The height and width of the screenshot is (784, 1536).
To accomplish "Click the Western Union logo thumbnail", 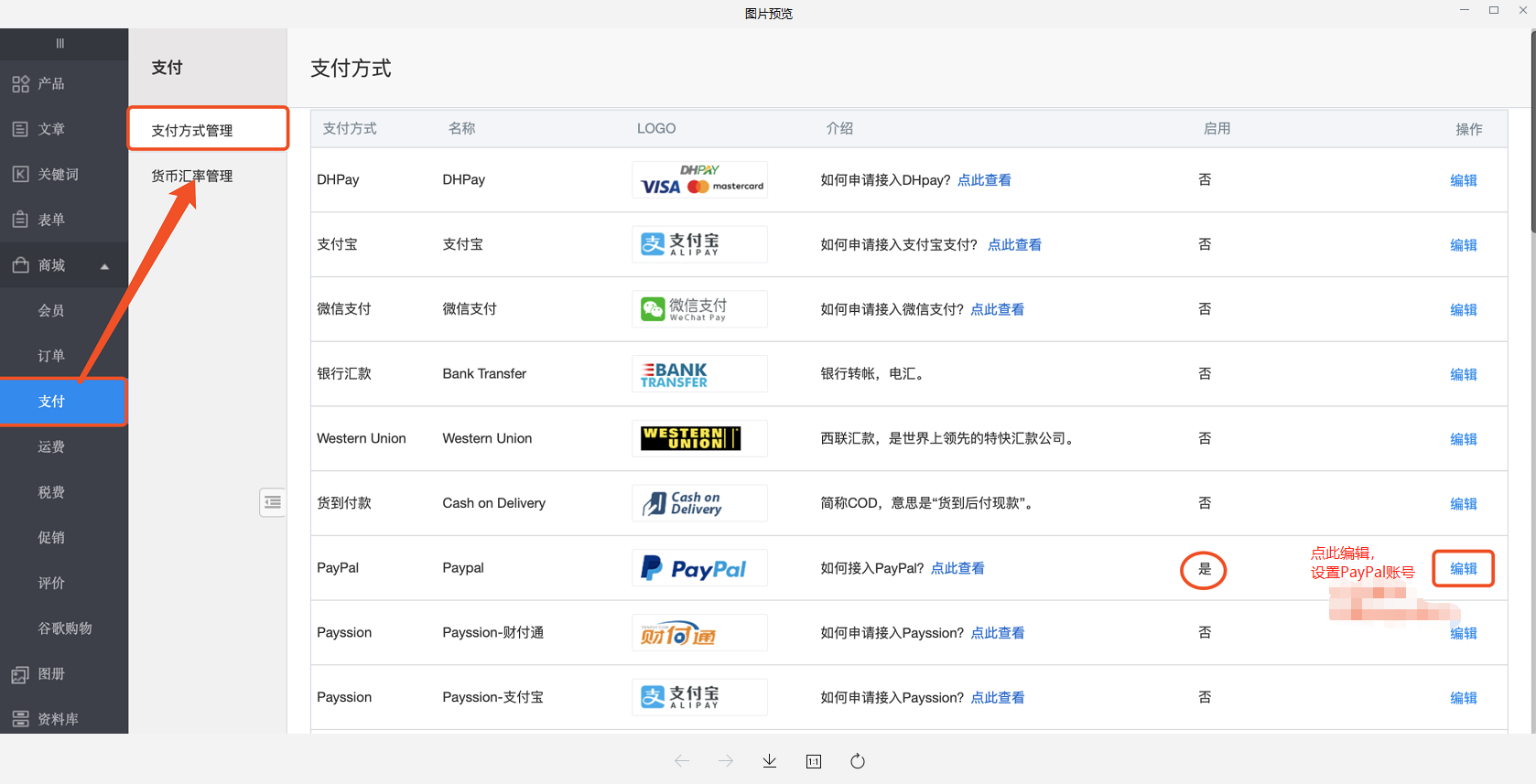I will [699, 438].
